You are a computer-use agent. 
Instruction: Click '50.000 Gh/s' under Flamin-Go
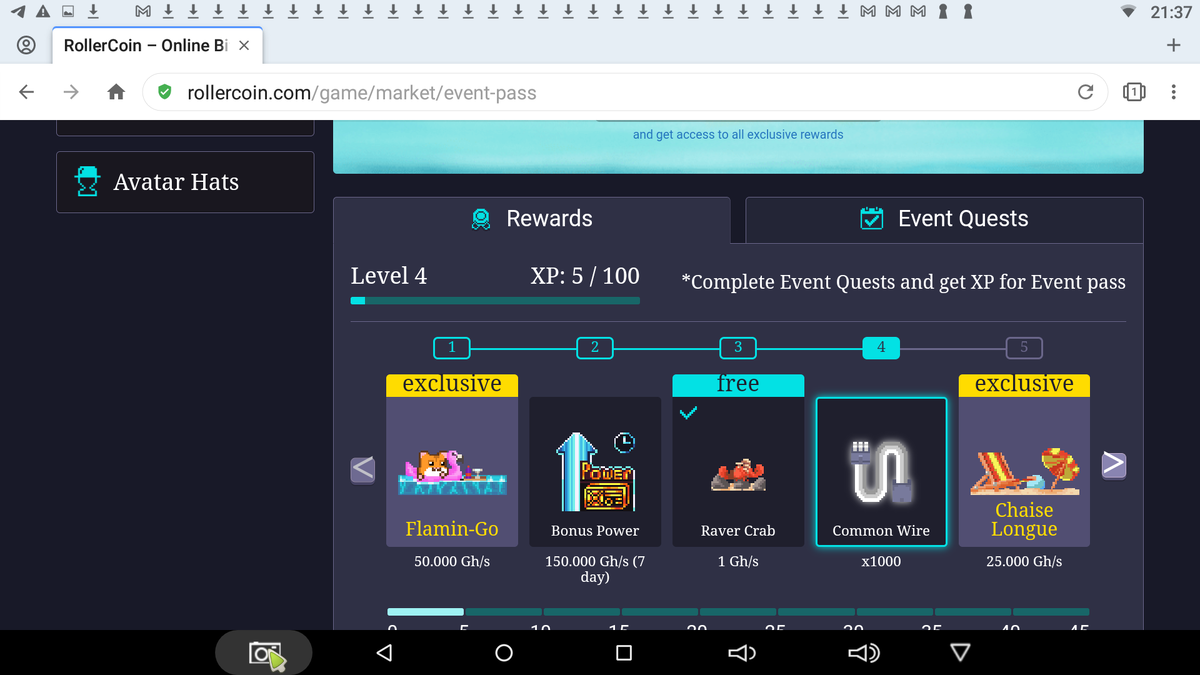(452, 562)
